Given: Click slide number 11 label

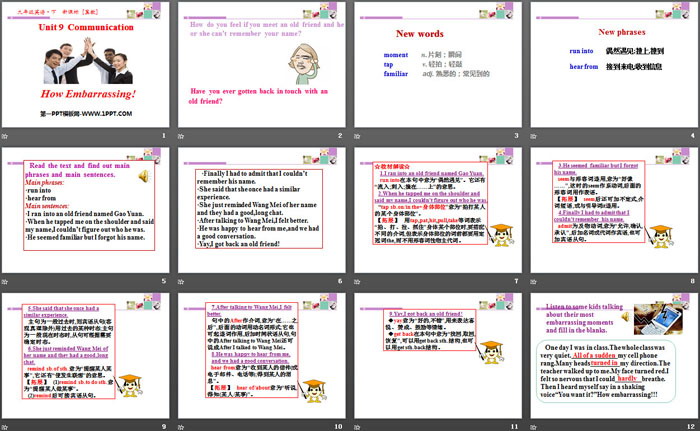Looking at the screenshot, I should tap(515, 427).
